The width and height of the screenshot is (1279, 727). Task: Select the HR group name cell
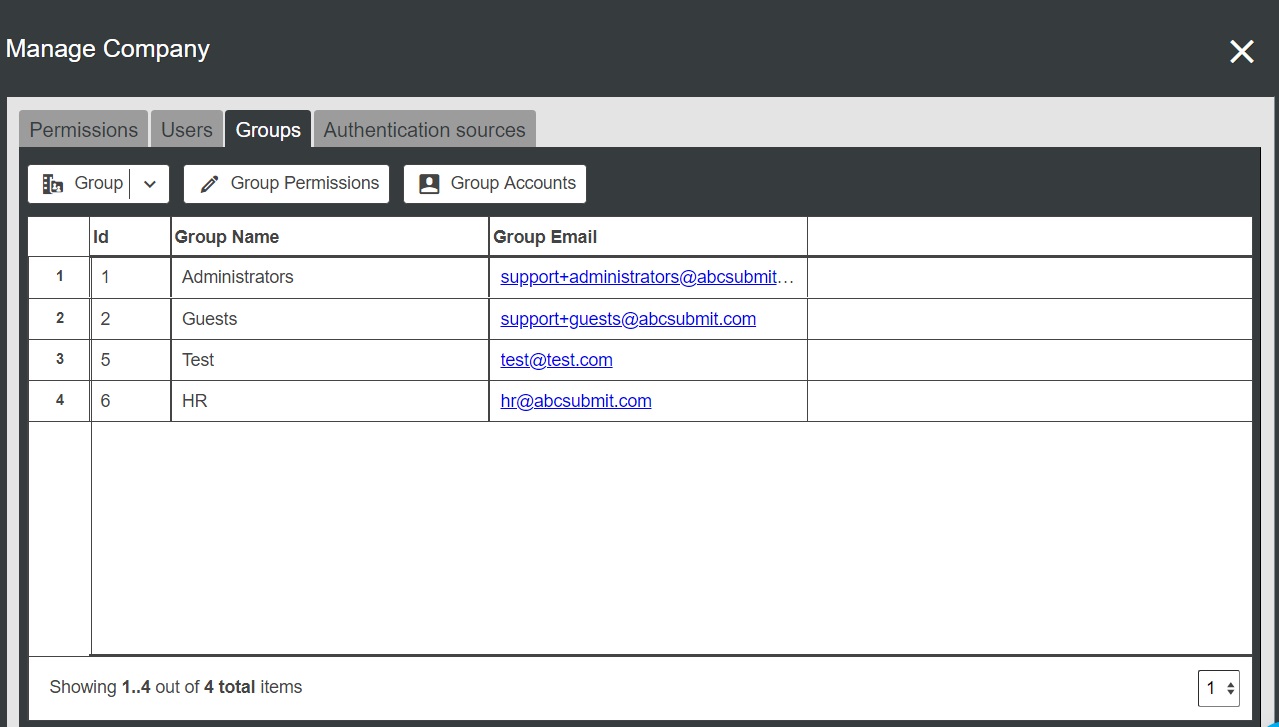point(195,401)
